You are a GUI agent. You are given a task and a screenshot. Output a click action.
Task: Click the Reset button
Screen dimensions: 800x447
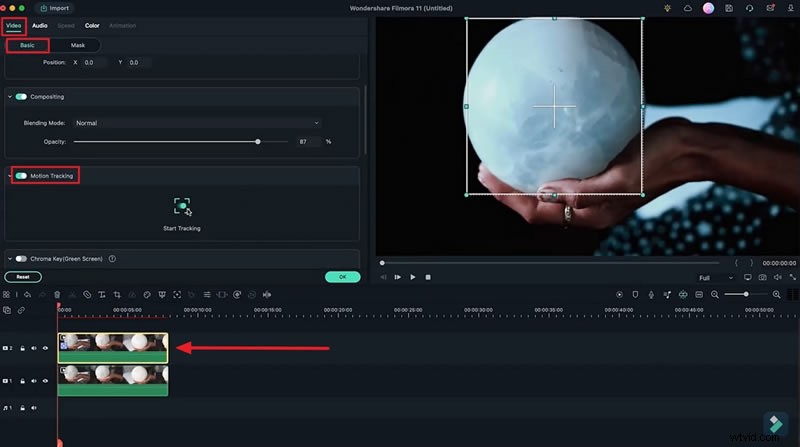pos(23,277)
